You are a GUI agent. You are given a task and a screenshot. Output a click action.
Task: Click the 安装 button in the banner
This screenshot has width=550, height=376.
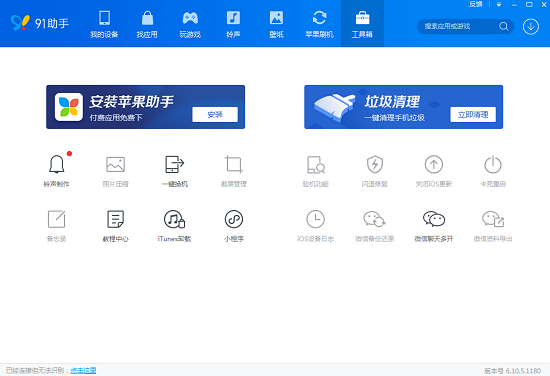click(215, 114)
